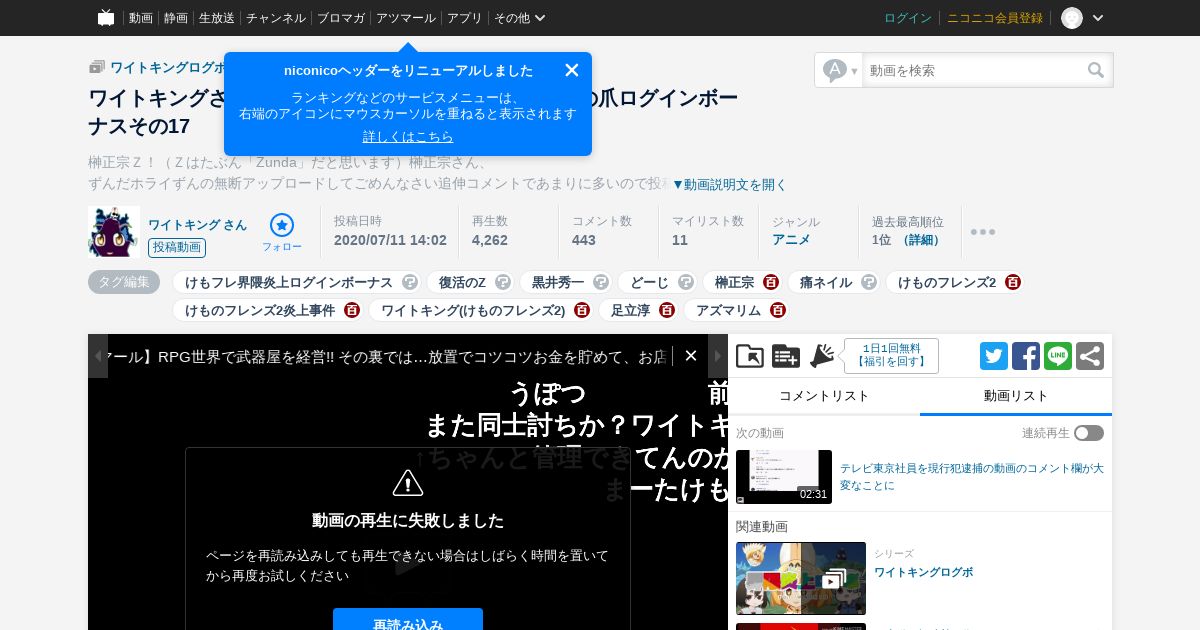Open the search type selector dropdown
The width and height of the screenshot is (1200, 630).
coord(840,70)
